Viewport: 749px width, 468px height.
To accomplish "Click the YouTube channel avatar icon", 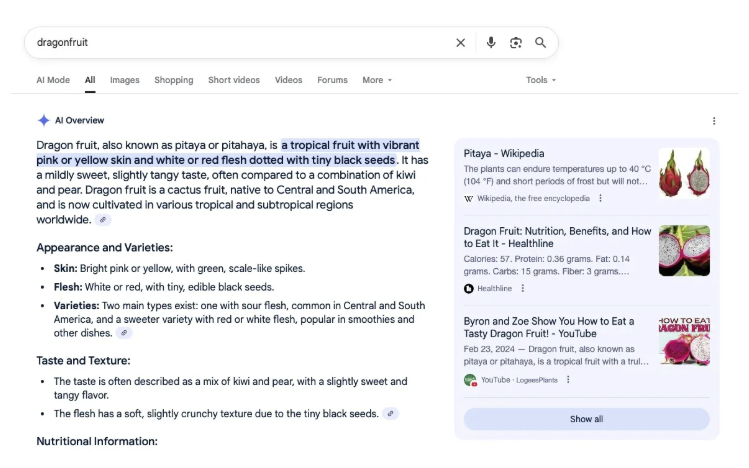I will pyautogui.click(x=471, y=380).
